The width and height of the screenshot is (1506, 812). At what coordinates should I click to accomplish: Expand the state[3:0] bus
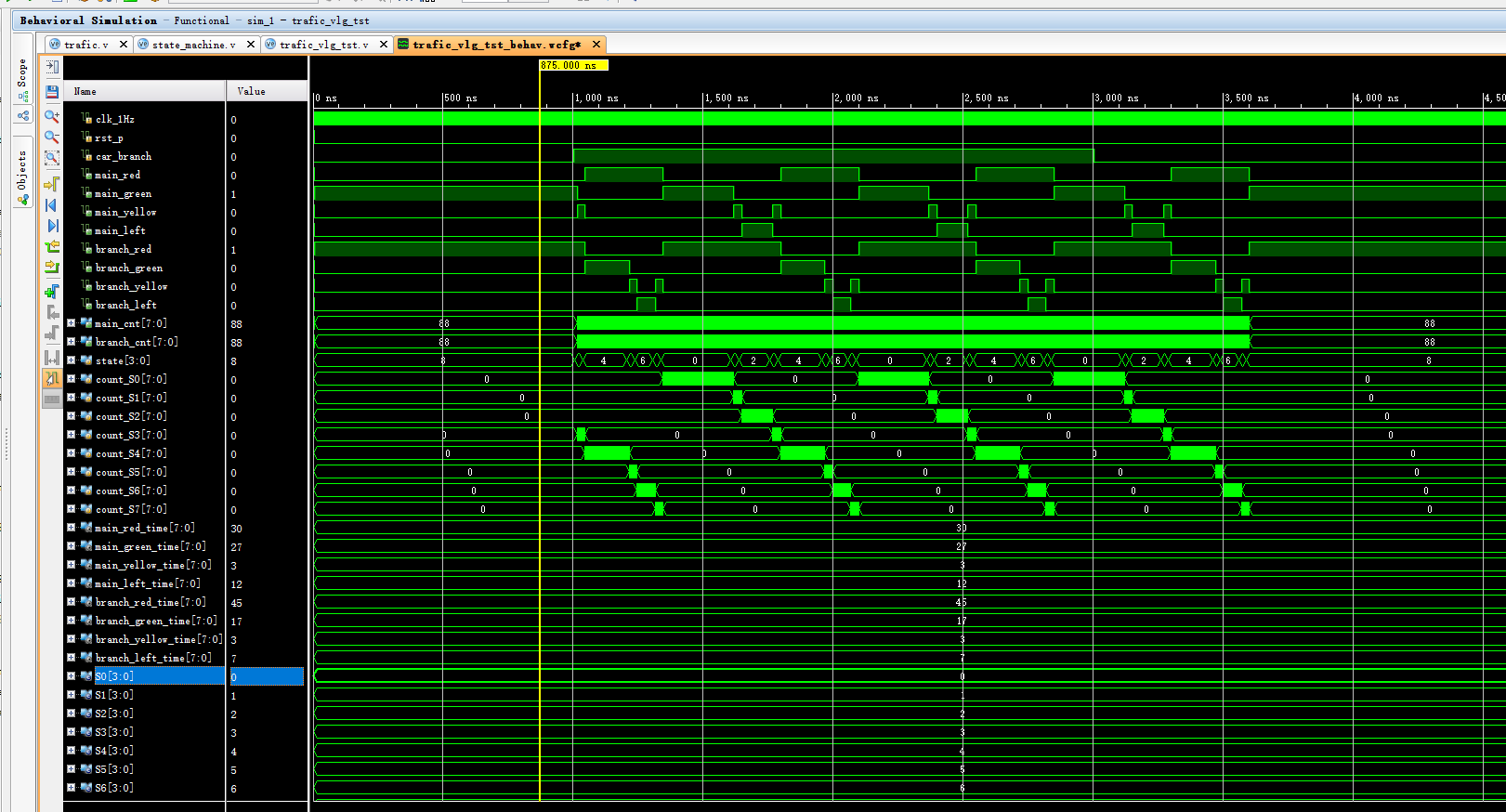coord(71,360)
